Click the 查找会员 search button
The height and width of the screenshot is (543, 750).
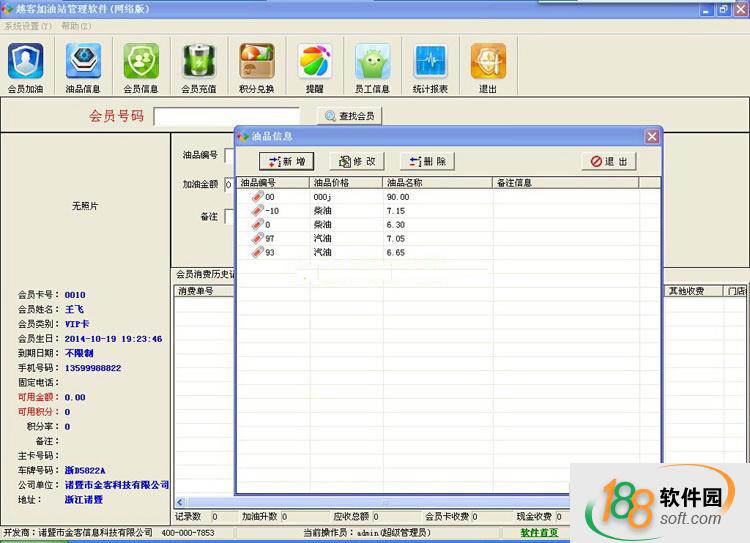(350, 116)
